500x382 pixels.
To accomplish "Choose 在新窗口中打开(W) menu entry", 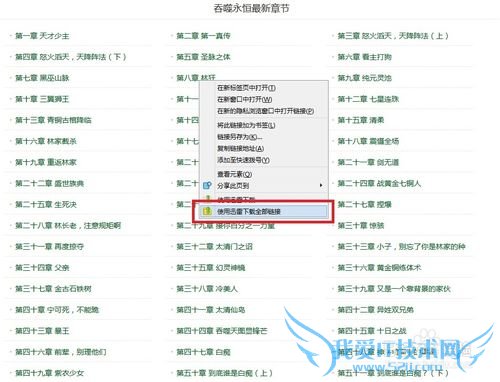I will [245, 99].
